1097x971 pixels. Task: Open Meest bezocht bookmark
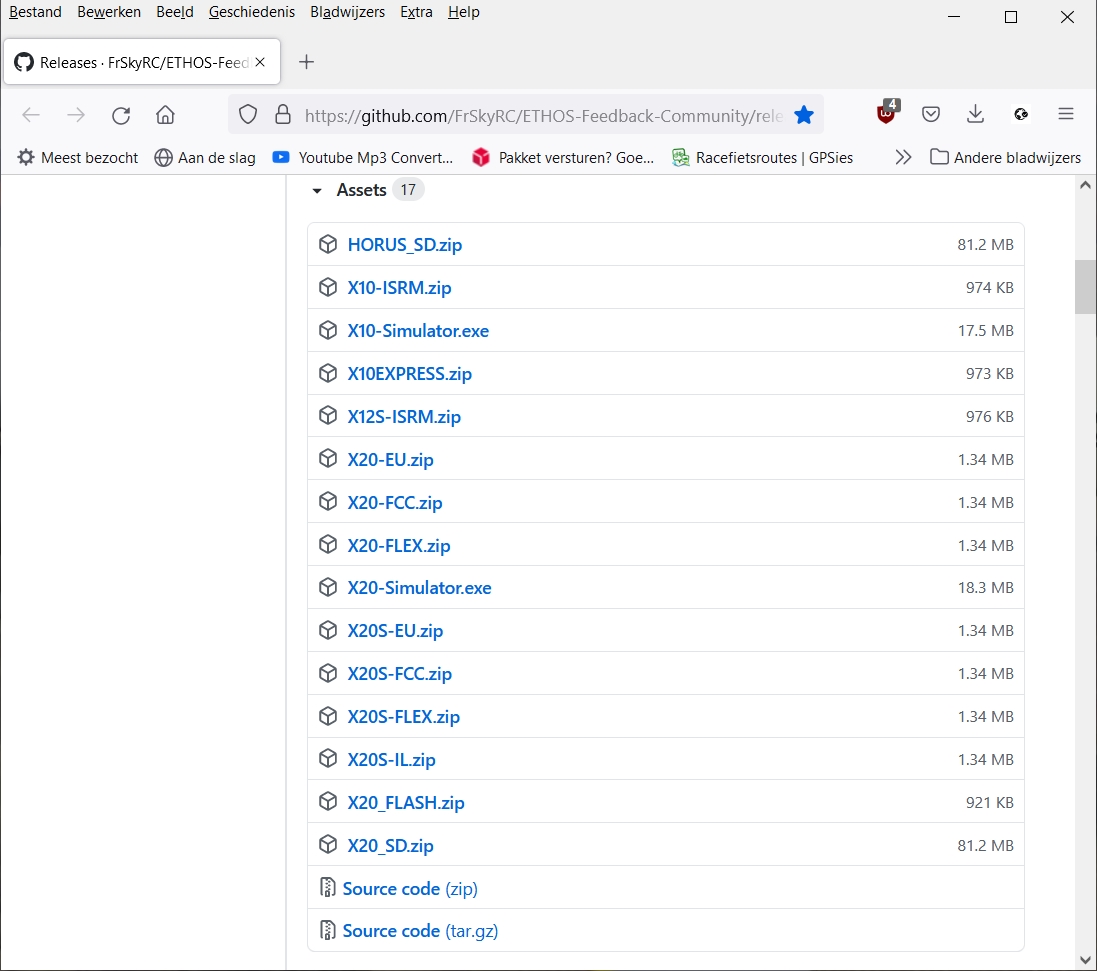pos(78,157)
